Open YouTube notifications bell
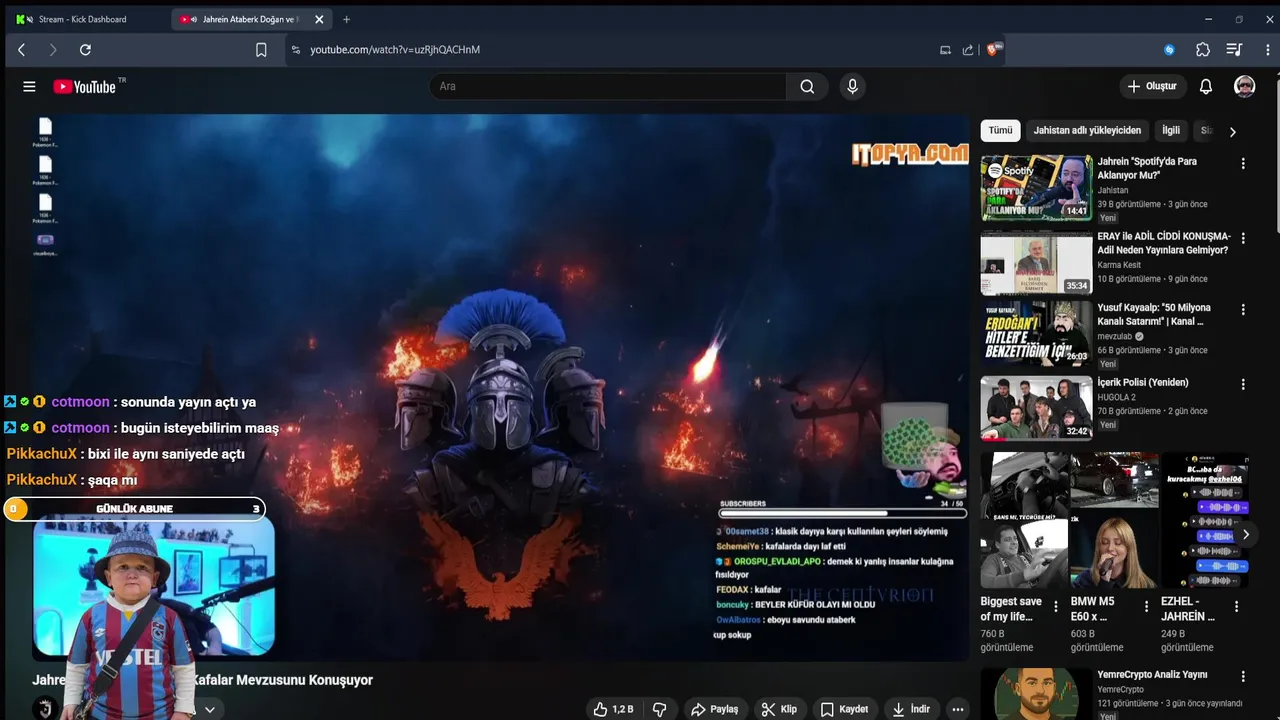The height and width of the screenshot is (720, 1280). pyautogui.click(x=1206, y=87)
